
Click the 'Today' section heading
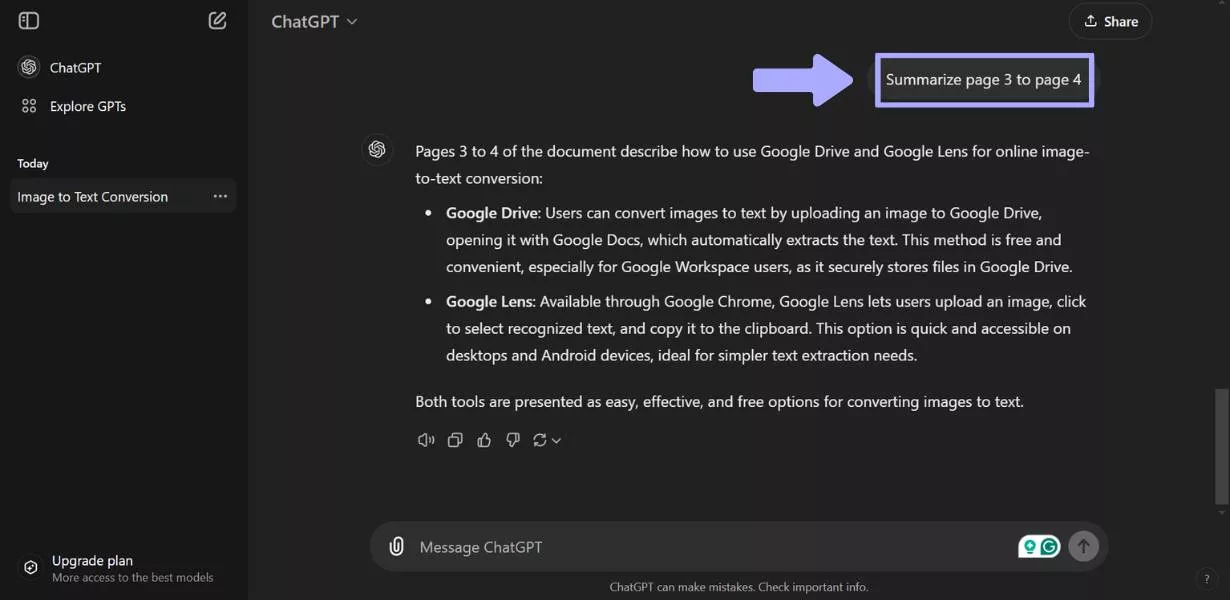(33, 163)
